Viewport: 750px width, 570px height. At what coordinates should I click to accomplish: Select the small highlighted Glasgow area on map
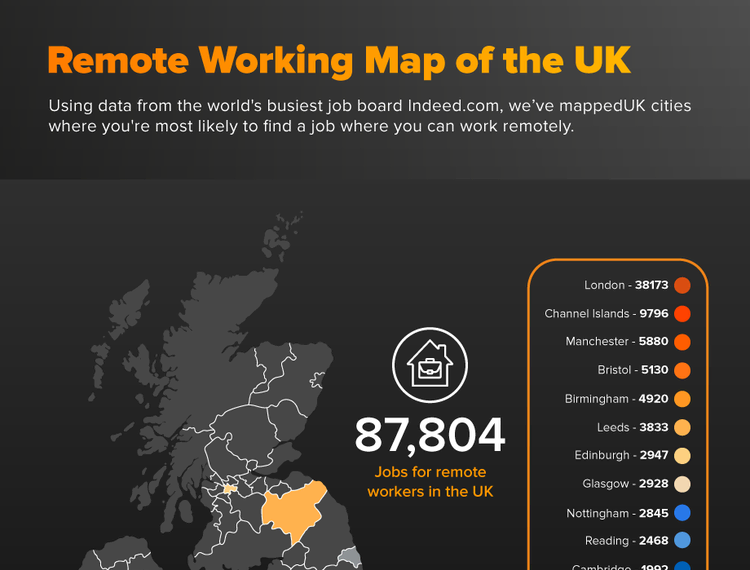tap(229, 489)
